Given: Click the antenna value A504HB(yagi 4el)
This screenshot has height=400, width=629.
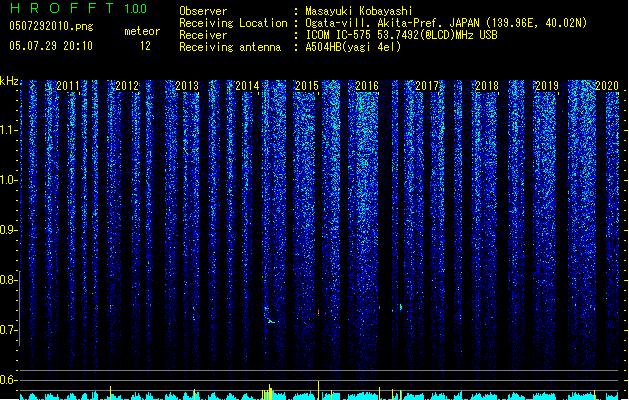Looking at the screenshot, I should point(353,47).
